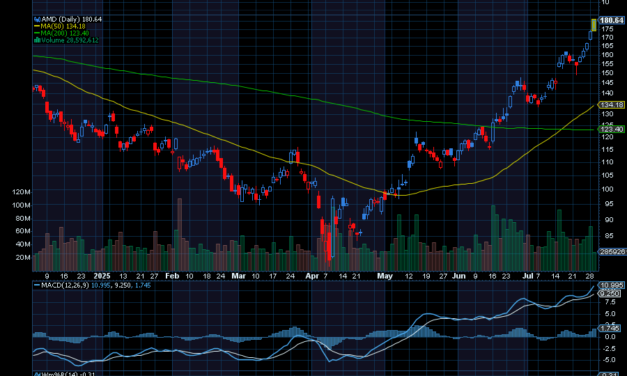The height and width of the screenshot is (376, 627).
Task: Click the Mar month label on date axis
Action: coord(239,276)
